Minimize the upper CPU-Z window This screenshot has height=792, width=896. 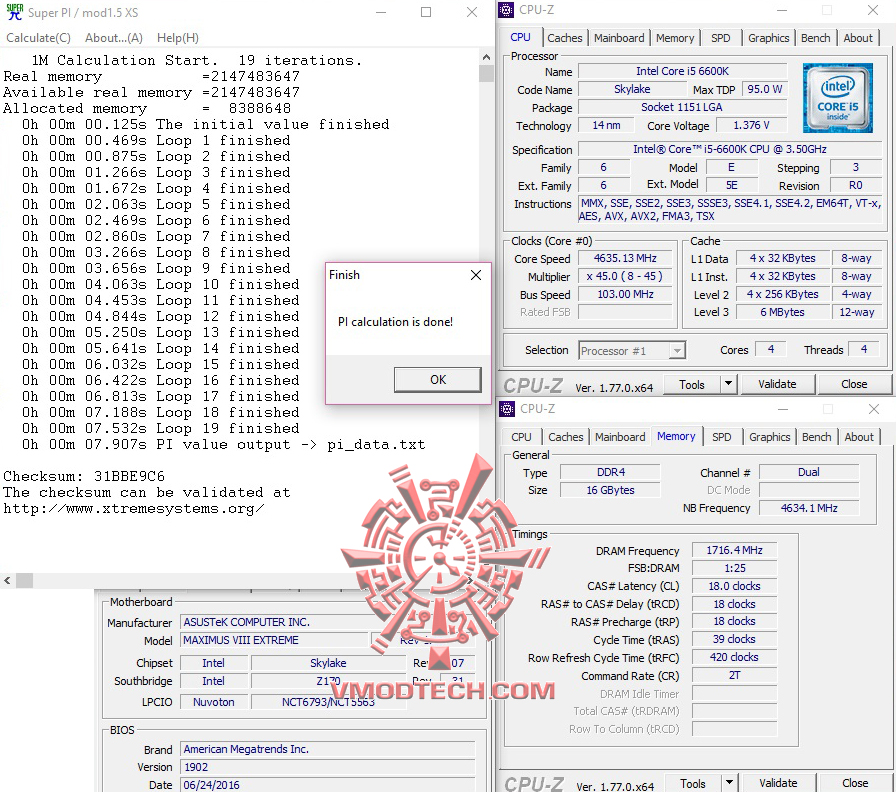coord(782,10)
